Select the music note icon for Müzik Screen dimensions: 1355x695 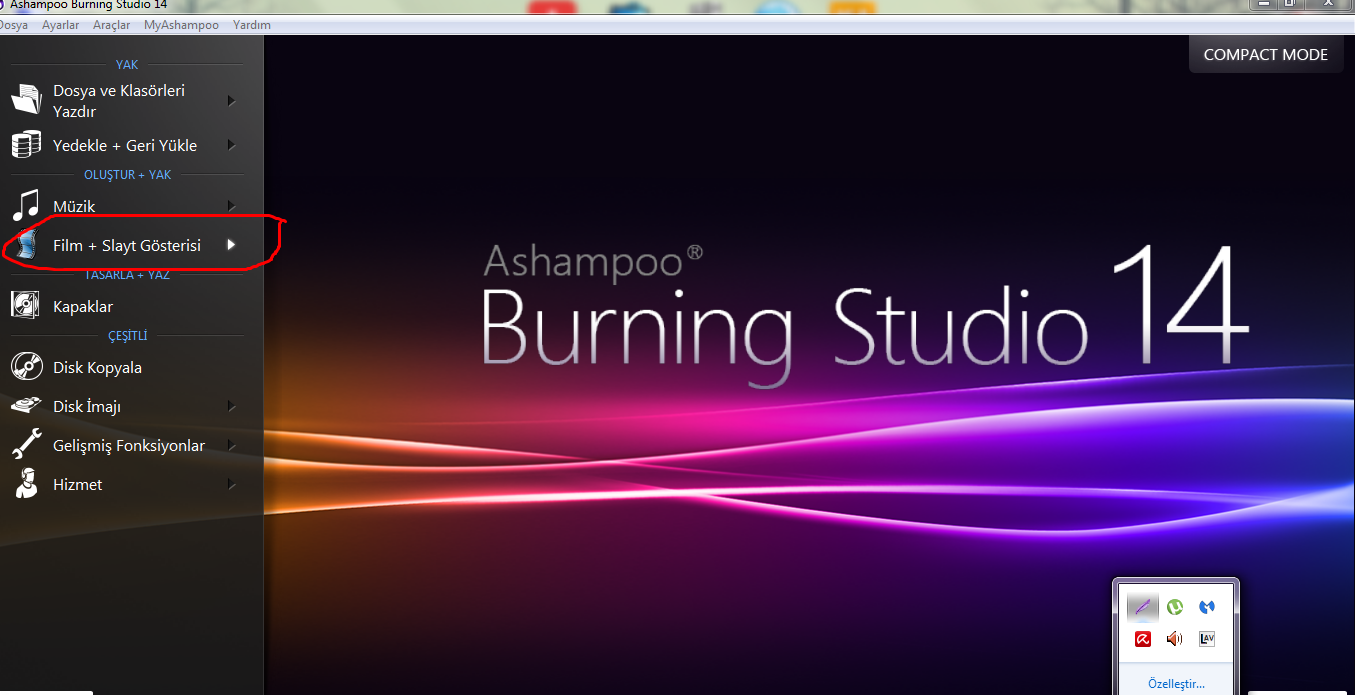26,205
